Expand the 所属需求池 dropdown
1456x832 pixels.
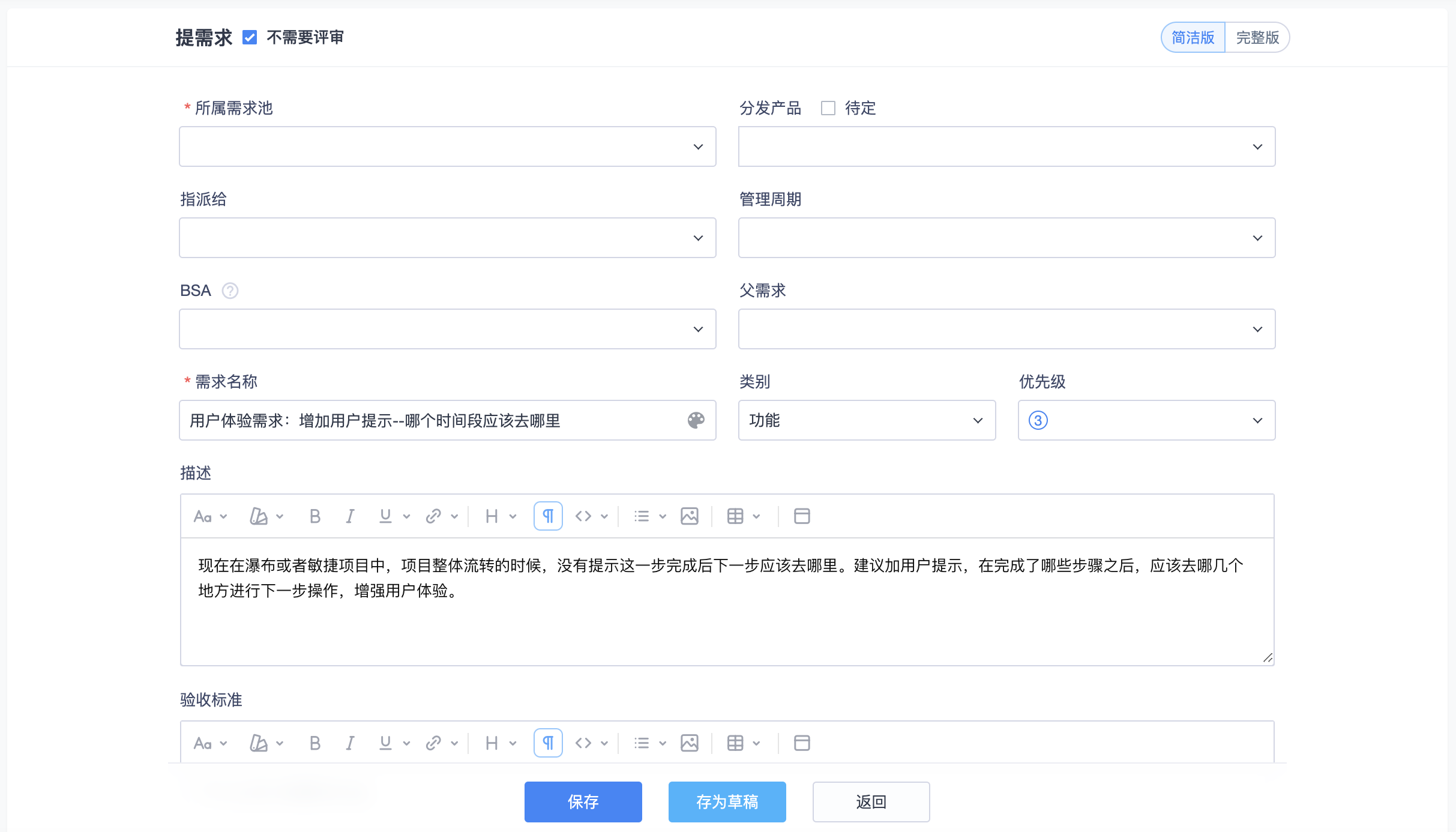[447, 146]
